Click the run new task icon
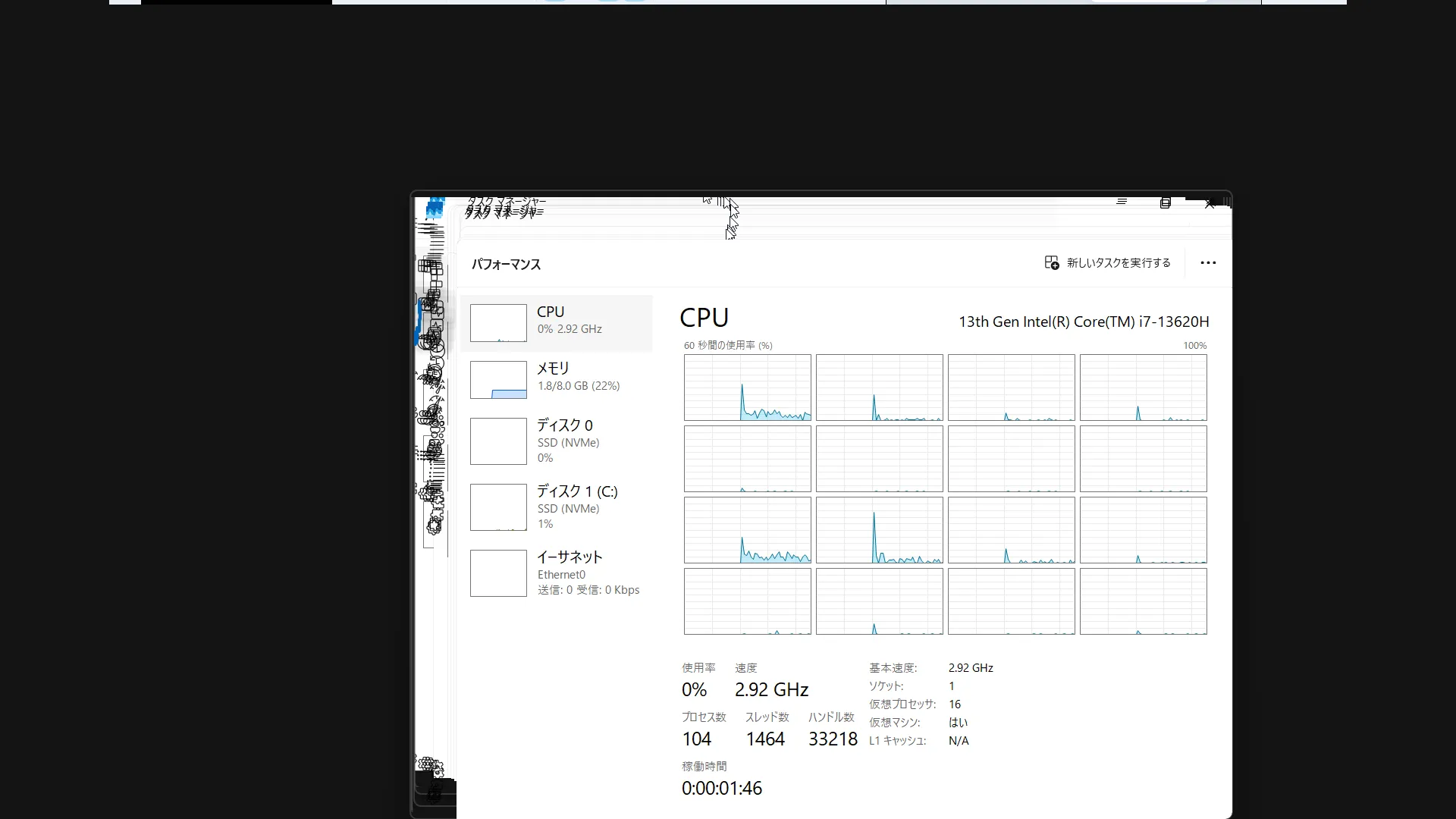 [x=1052, y=262]
